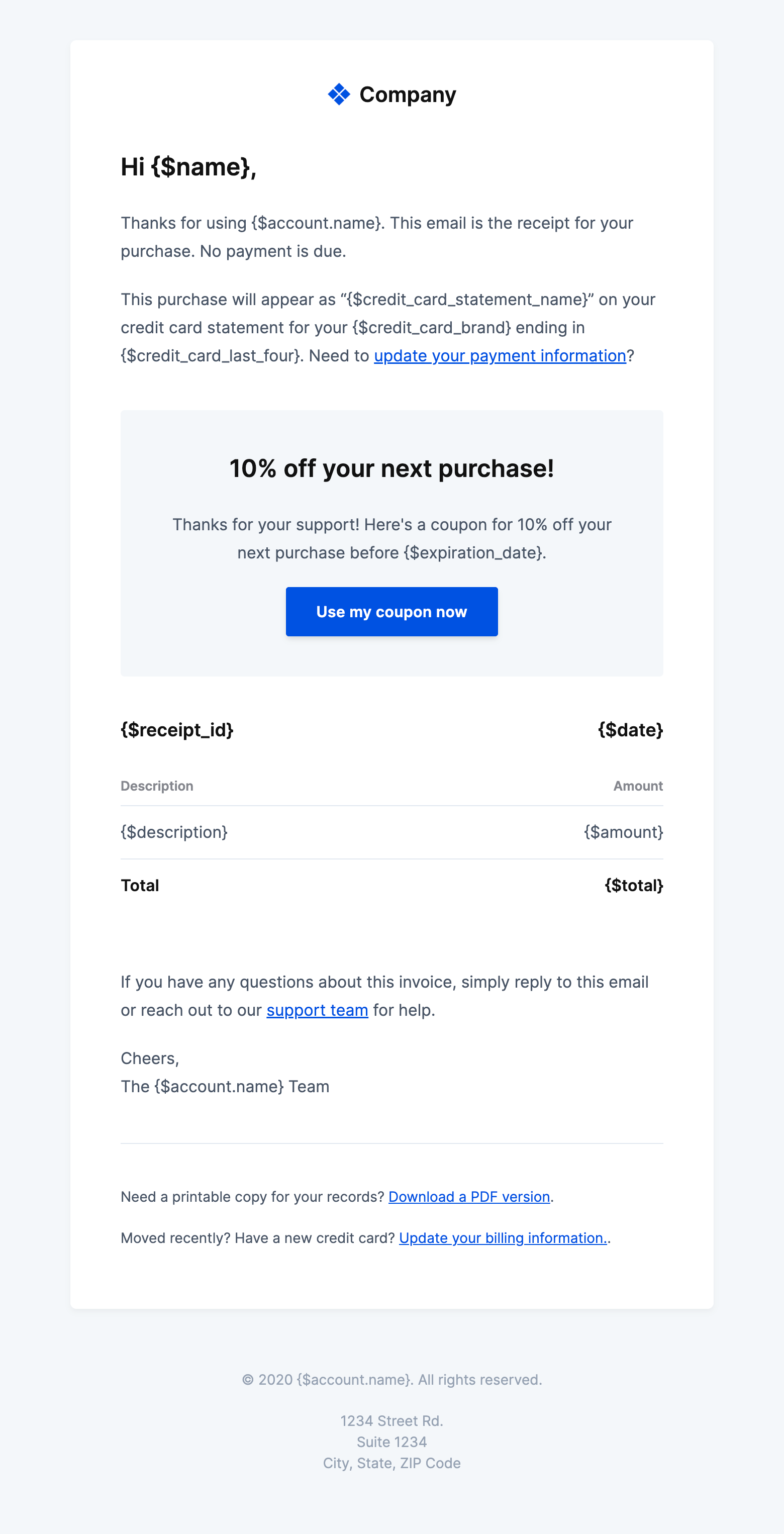Follow the support team link

[317, 1010]
